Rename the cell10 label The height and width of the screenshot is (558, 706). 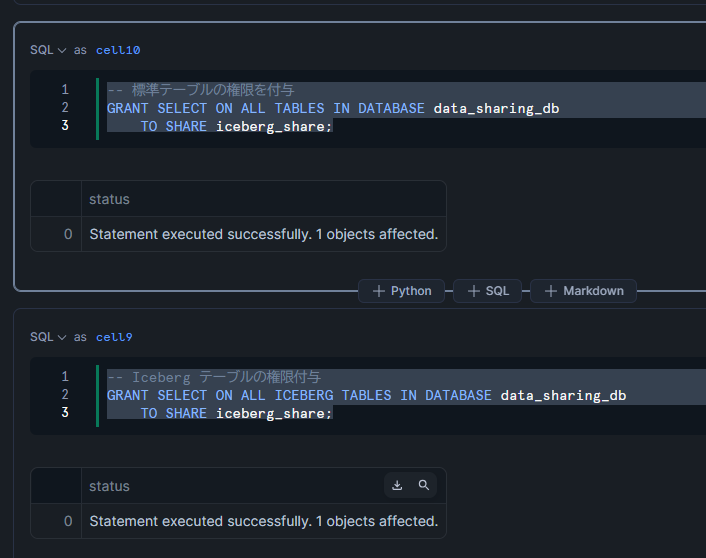pyautogui.click(x=118, y=50)
